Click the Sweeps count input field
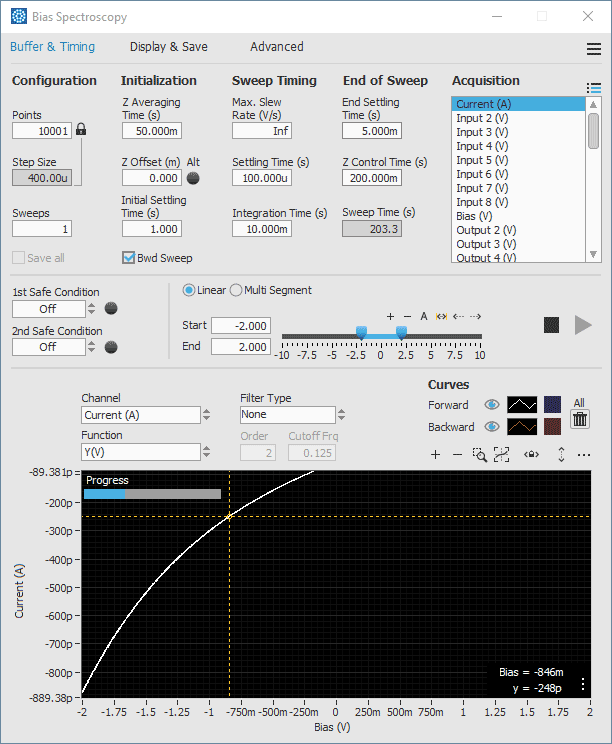This screenshot has height=744, width=612. tap(42, 229)
